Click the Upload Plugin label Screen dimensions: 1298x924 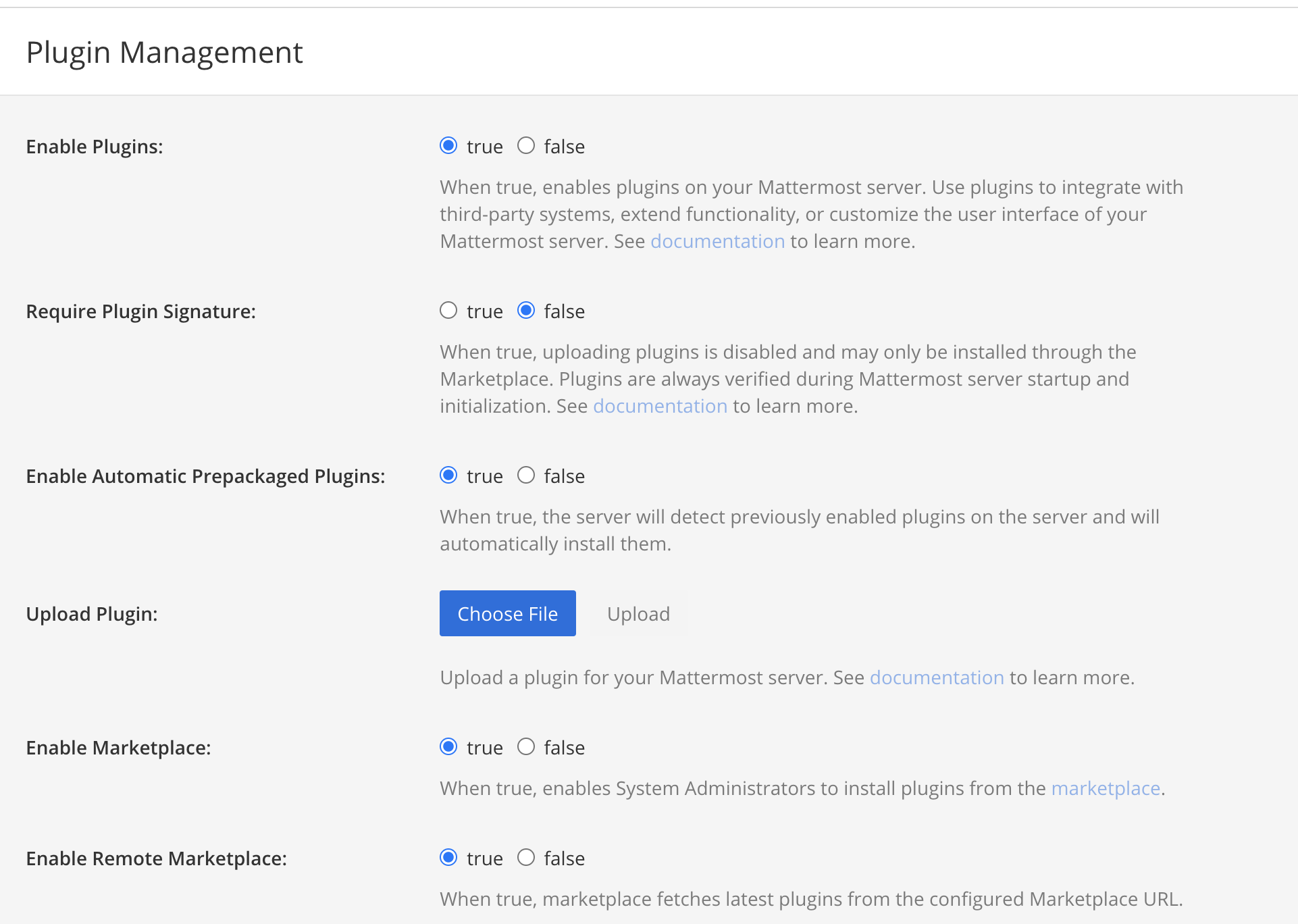click(92, 614)
